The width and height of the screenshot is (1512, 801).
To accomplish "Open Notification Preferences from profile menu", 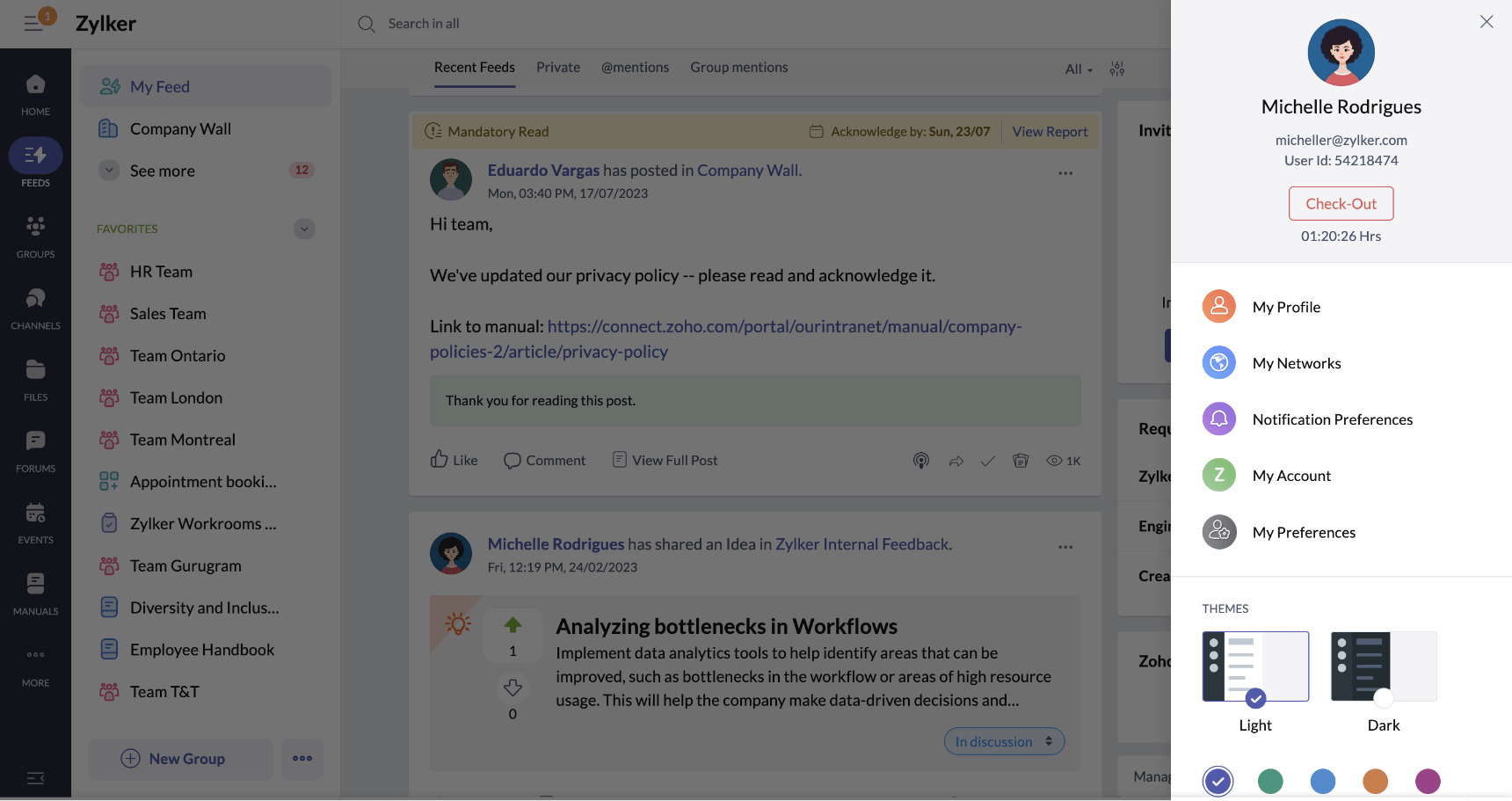I will [1332, 419].
